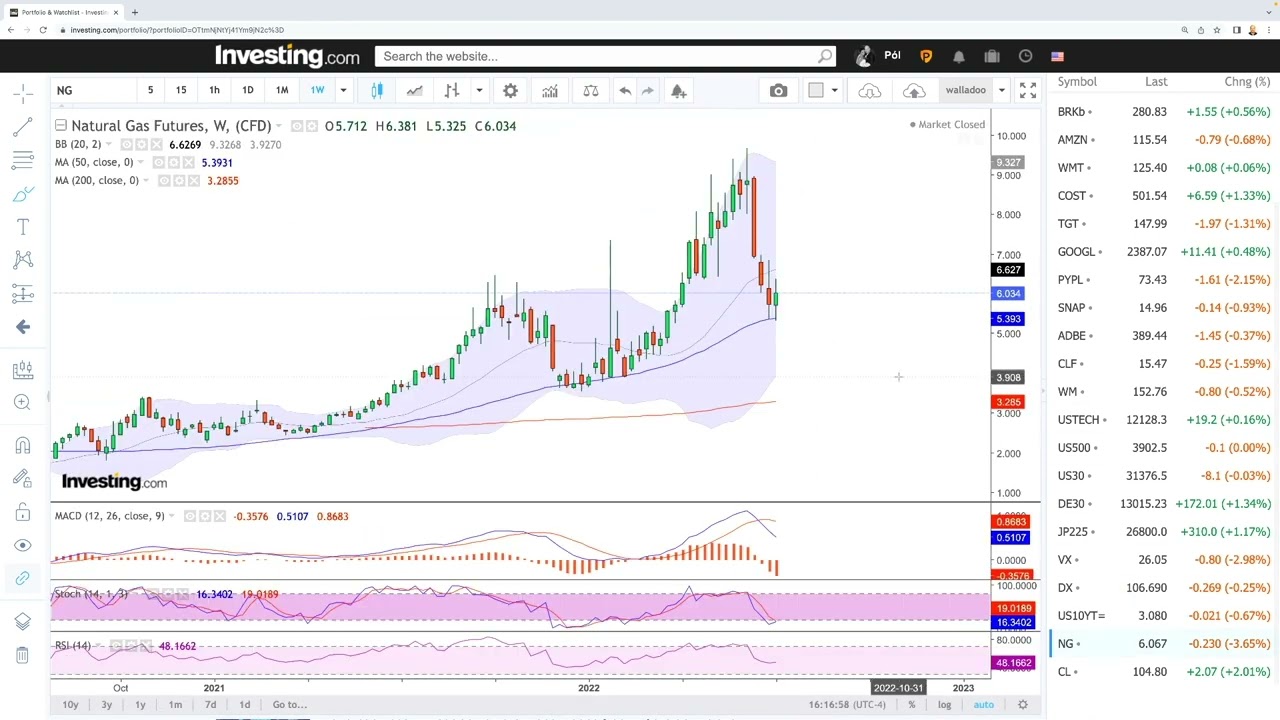Undo the last chart action
Image resolution: width=1280 pixels, height=720 pixels.
tap(625, 91)
